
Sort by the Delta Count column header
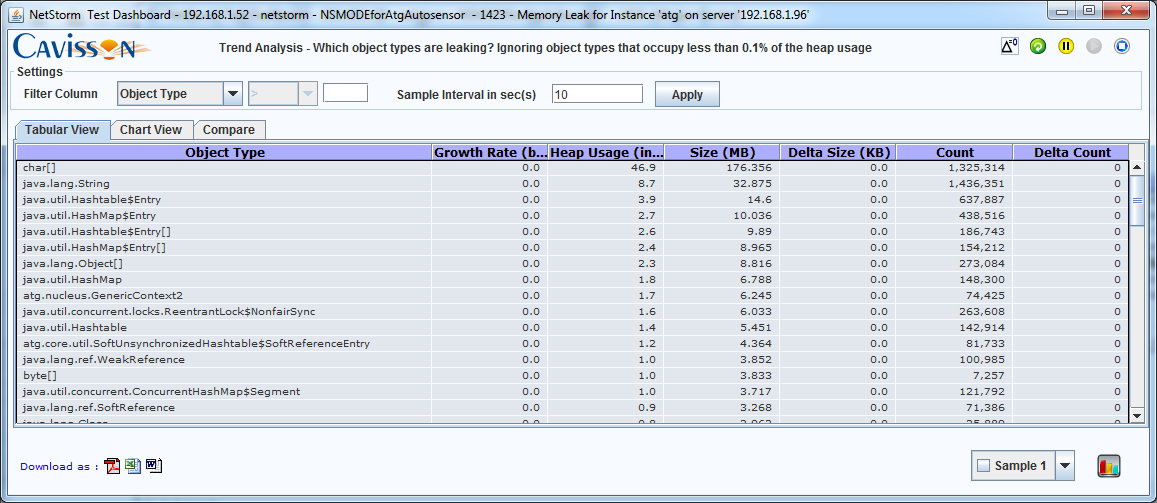1071,153
